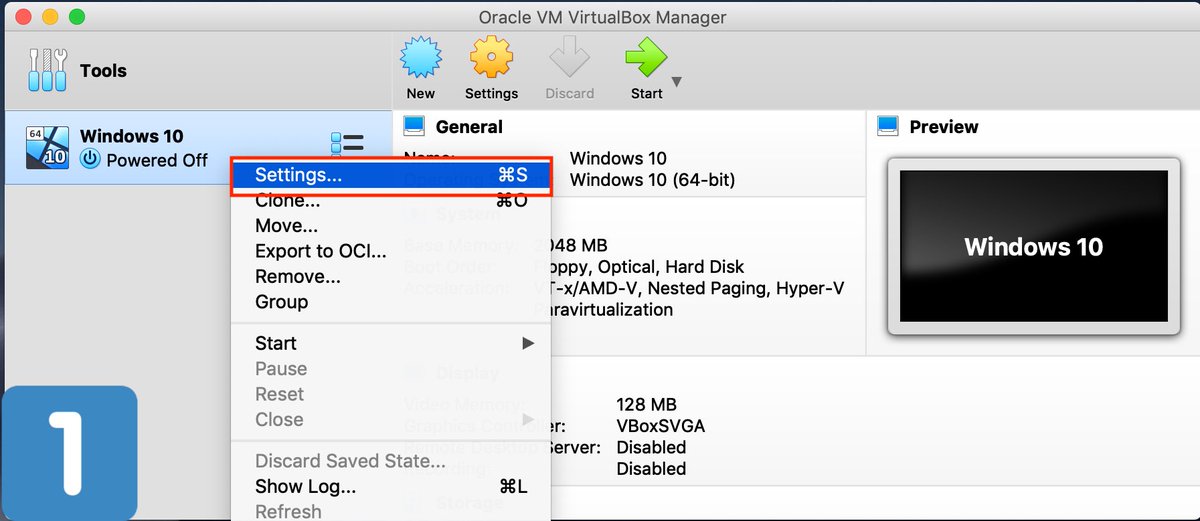Click the 'VBoxSVGA' graphics controller value
Screen dimensions: 1200x521
tap(660, 426)
